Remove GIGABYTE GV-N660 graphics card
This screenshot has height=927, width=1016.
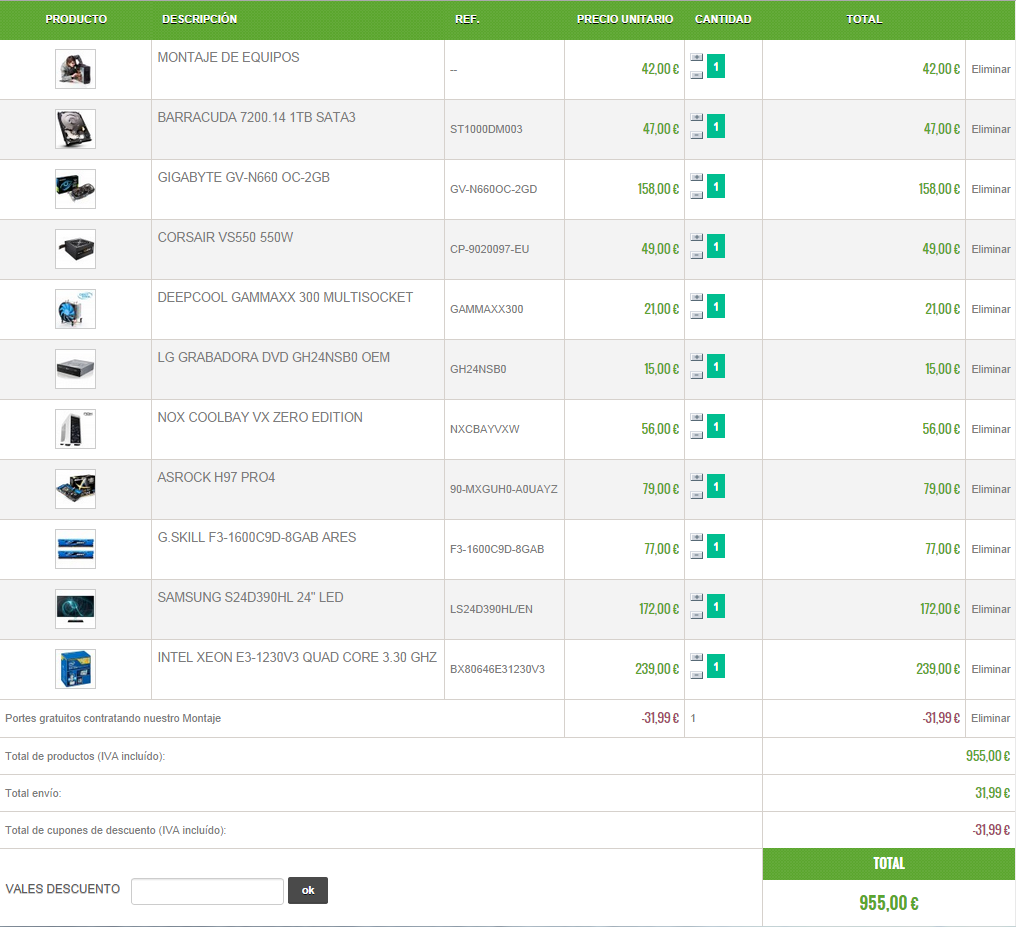991,189
